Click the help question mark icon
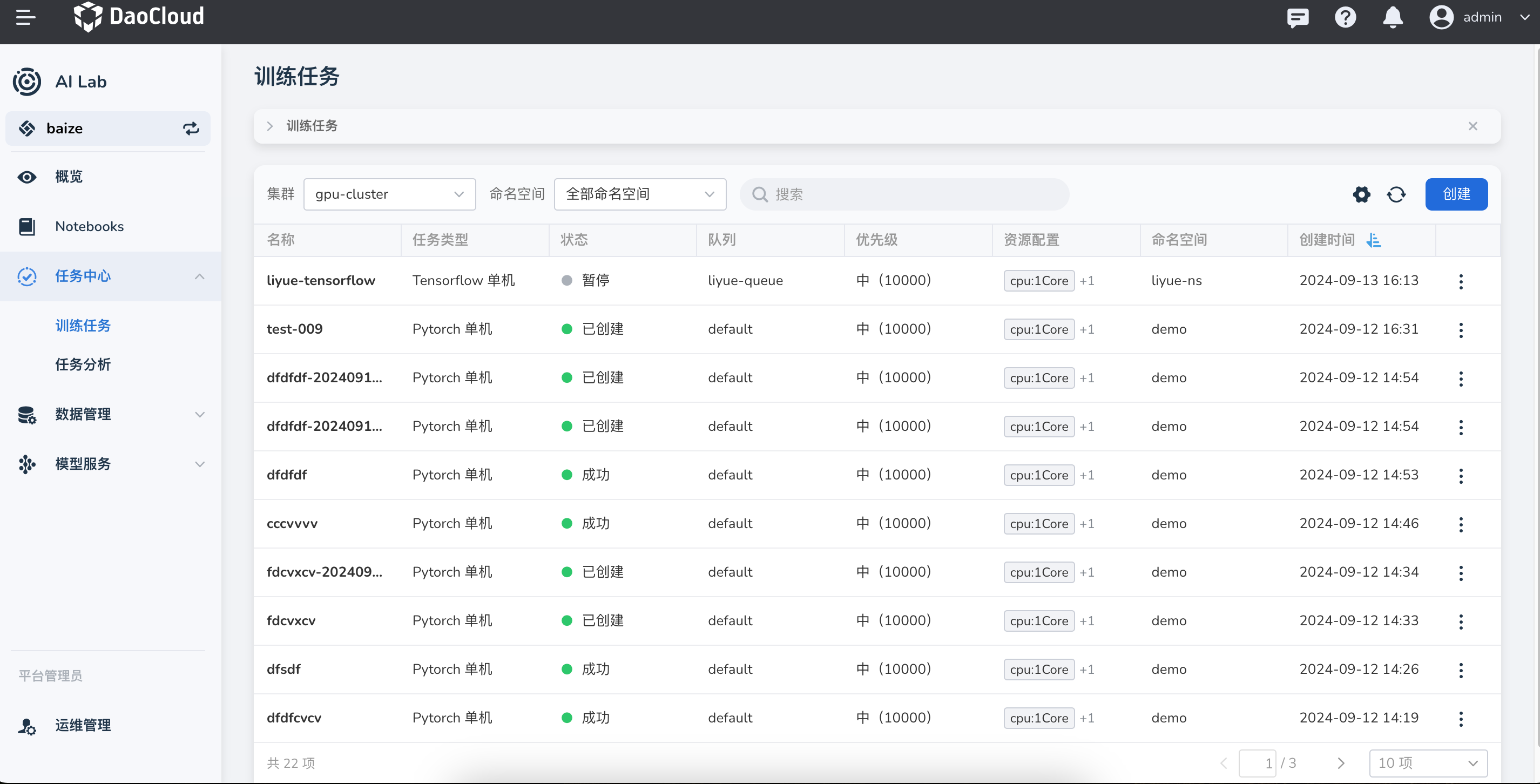Image resolution: width=1540 pixels, height=784 pixels. (x=1345, y=17)
